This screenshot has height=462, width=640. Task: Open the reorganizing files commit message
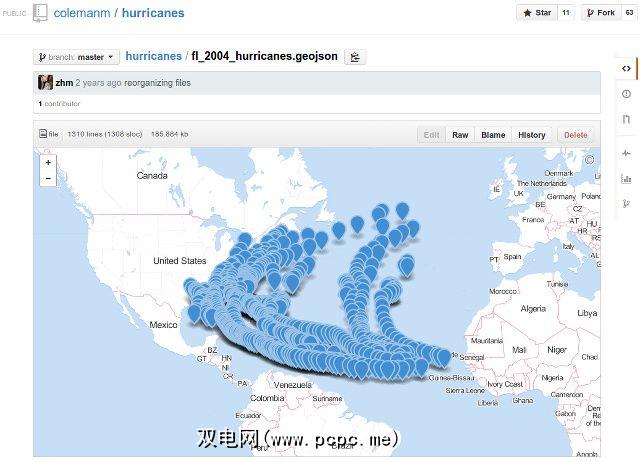(x=157, y=83)
